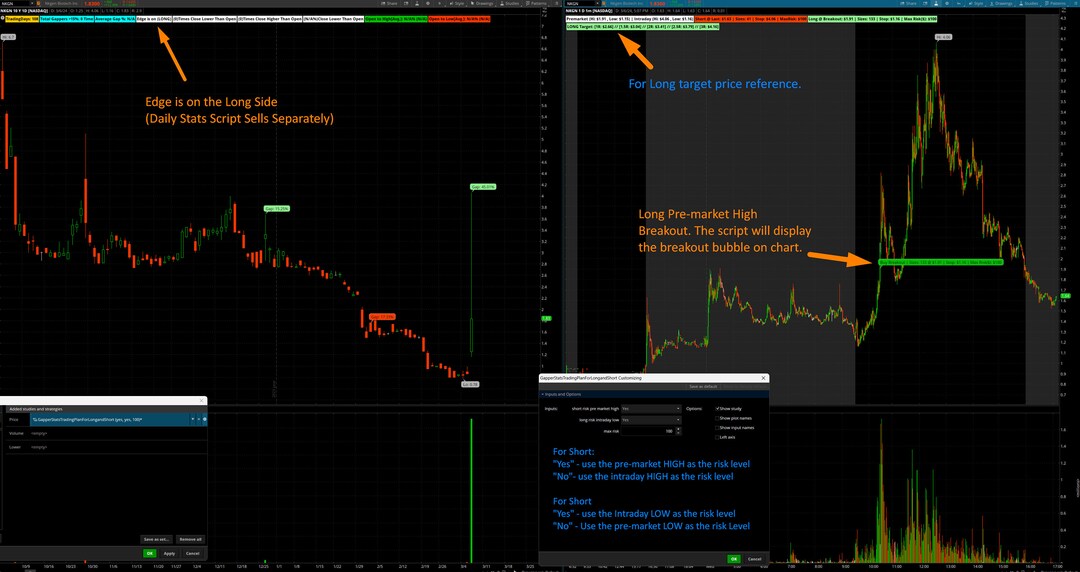Click (0)Times Close Higher Than Open label
The image size is (1080, 572).
(270, 19)
